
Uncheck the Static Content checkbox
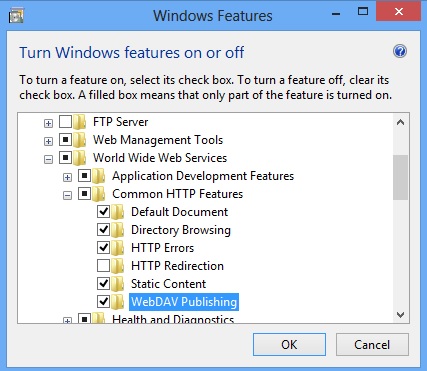coord(103,284)
